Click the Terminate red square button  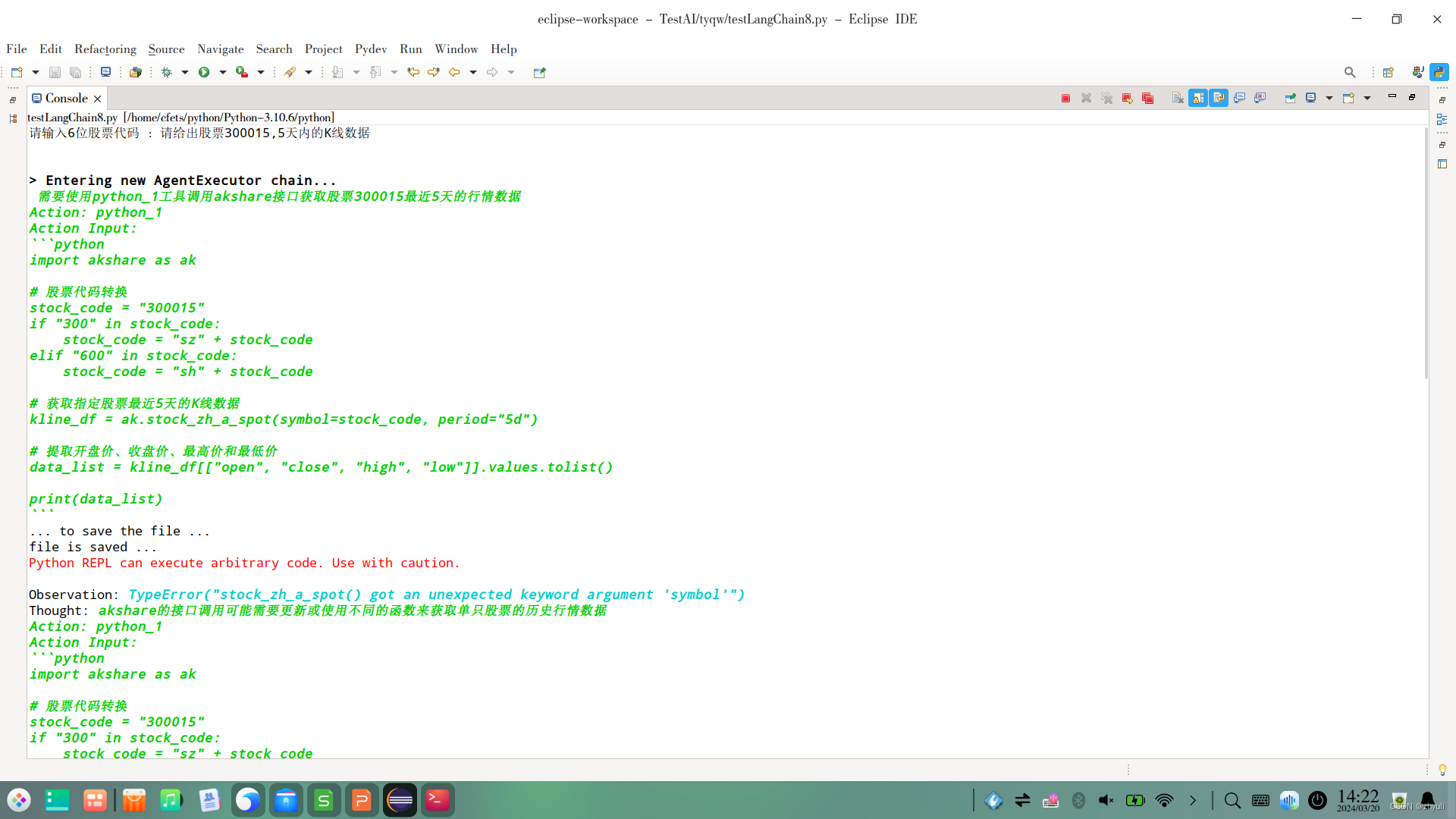(x=1065, y=98)
